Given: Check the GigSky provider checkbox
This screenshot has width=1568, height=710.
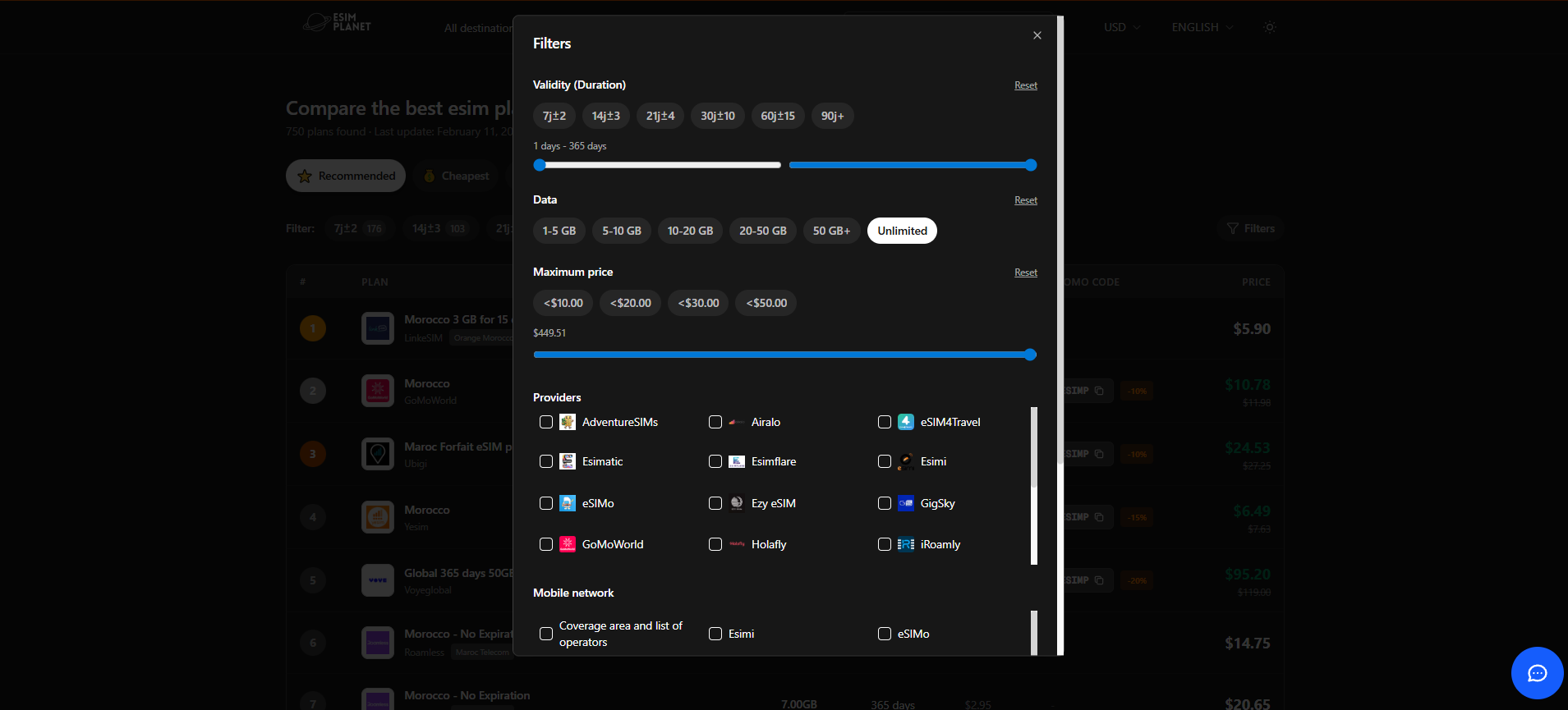Looking at the screenshot, I should (x=885, y=503).
